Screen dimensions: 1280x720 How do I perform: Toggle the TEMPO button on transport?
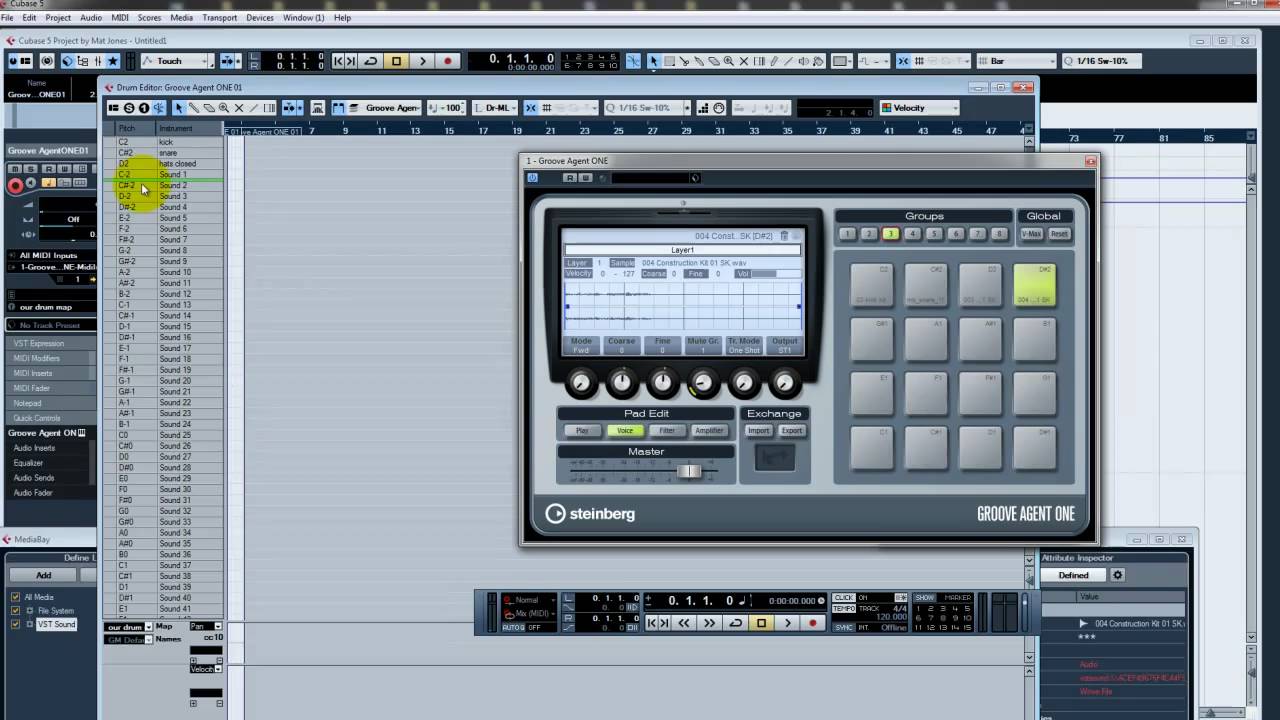pyautogui.click(x=845, y=608)
